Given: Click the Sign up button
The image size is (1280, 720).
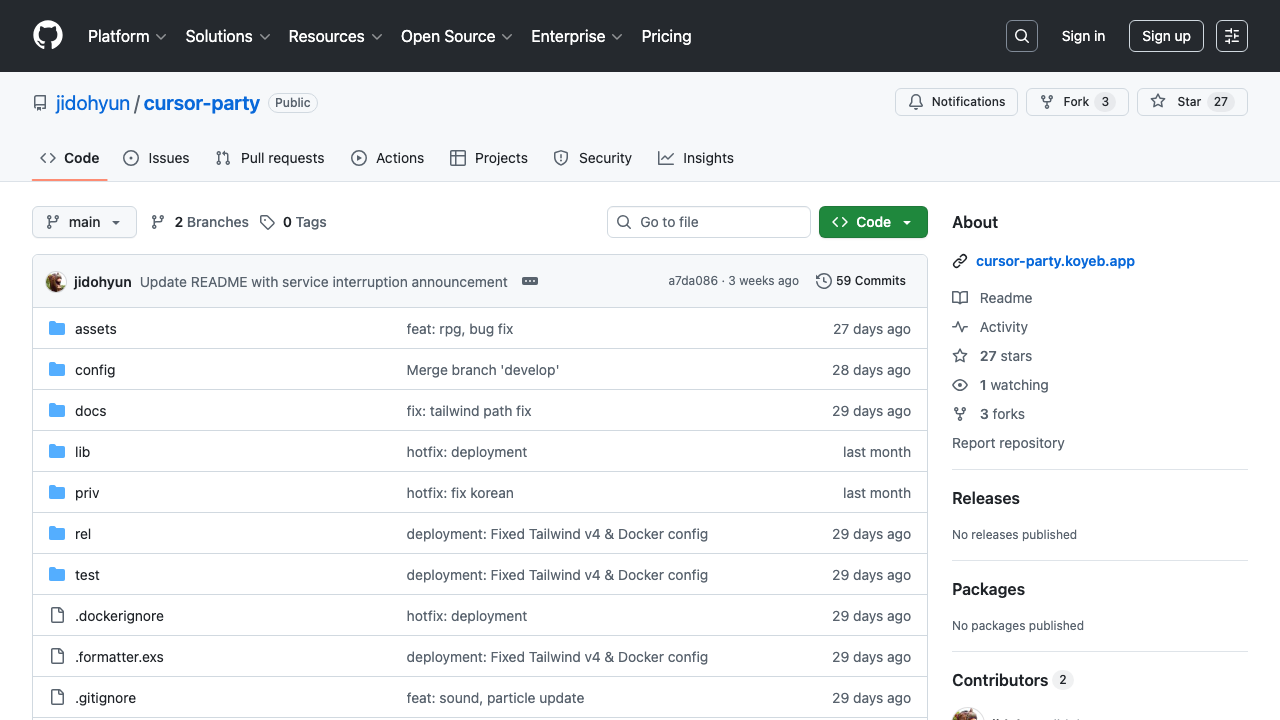Looking at the screenshot, I should [1166, 35].
